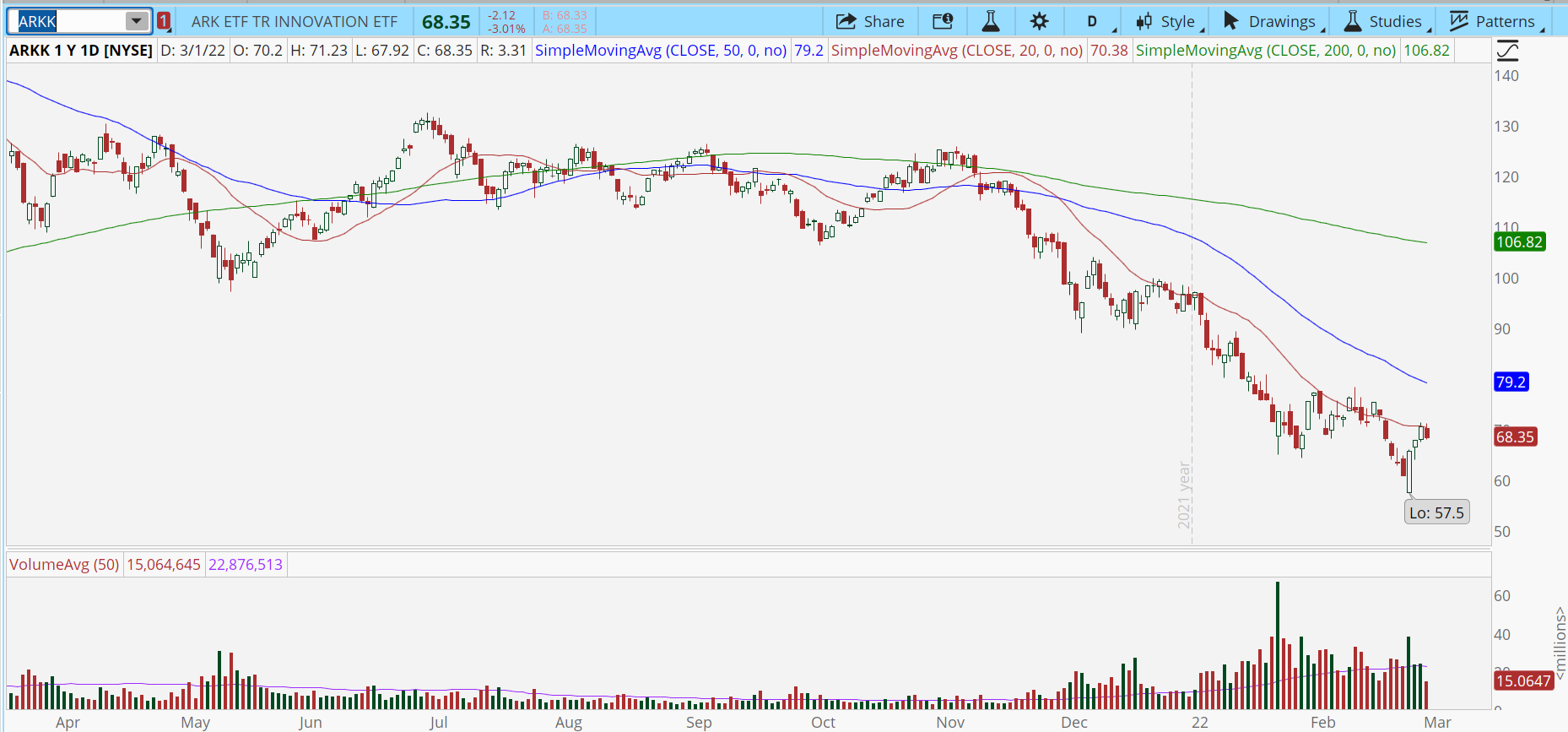Click the Oct label on time axis

(823, 723)
